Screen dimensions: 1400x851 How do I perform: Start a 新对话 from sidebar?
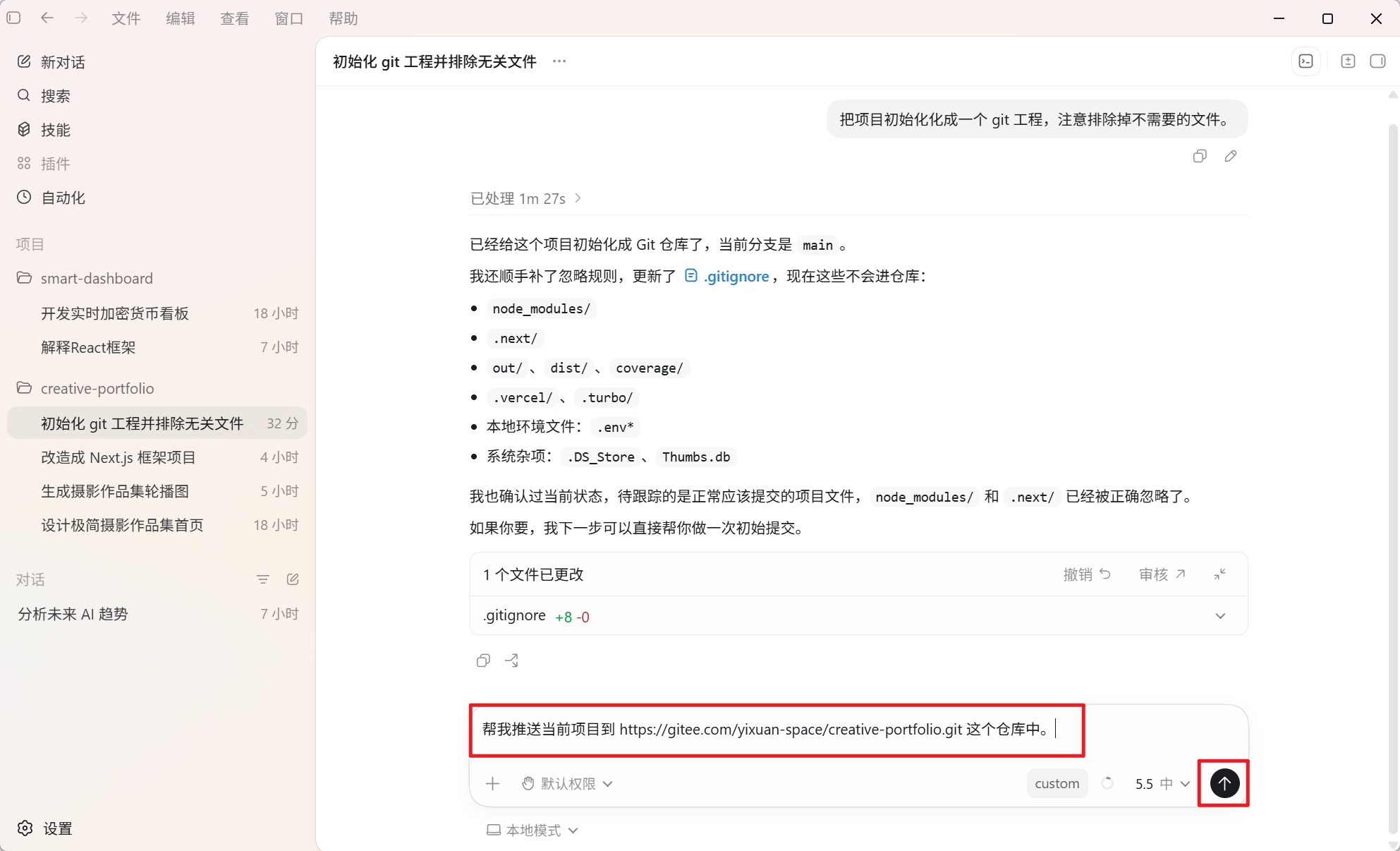click(157, 62)
